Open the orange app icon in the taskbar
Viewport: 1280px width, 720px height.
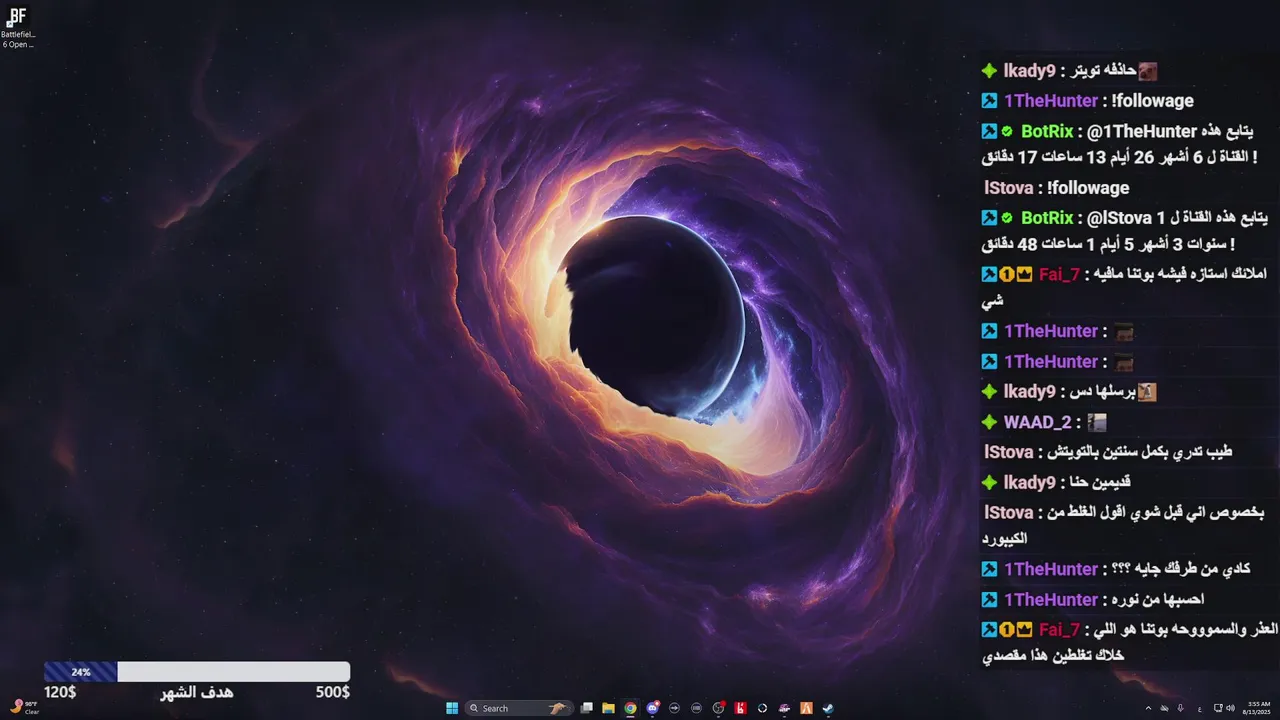point(806,708)
